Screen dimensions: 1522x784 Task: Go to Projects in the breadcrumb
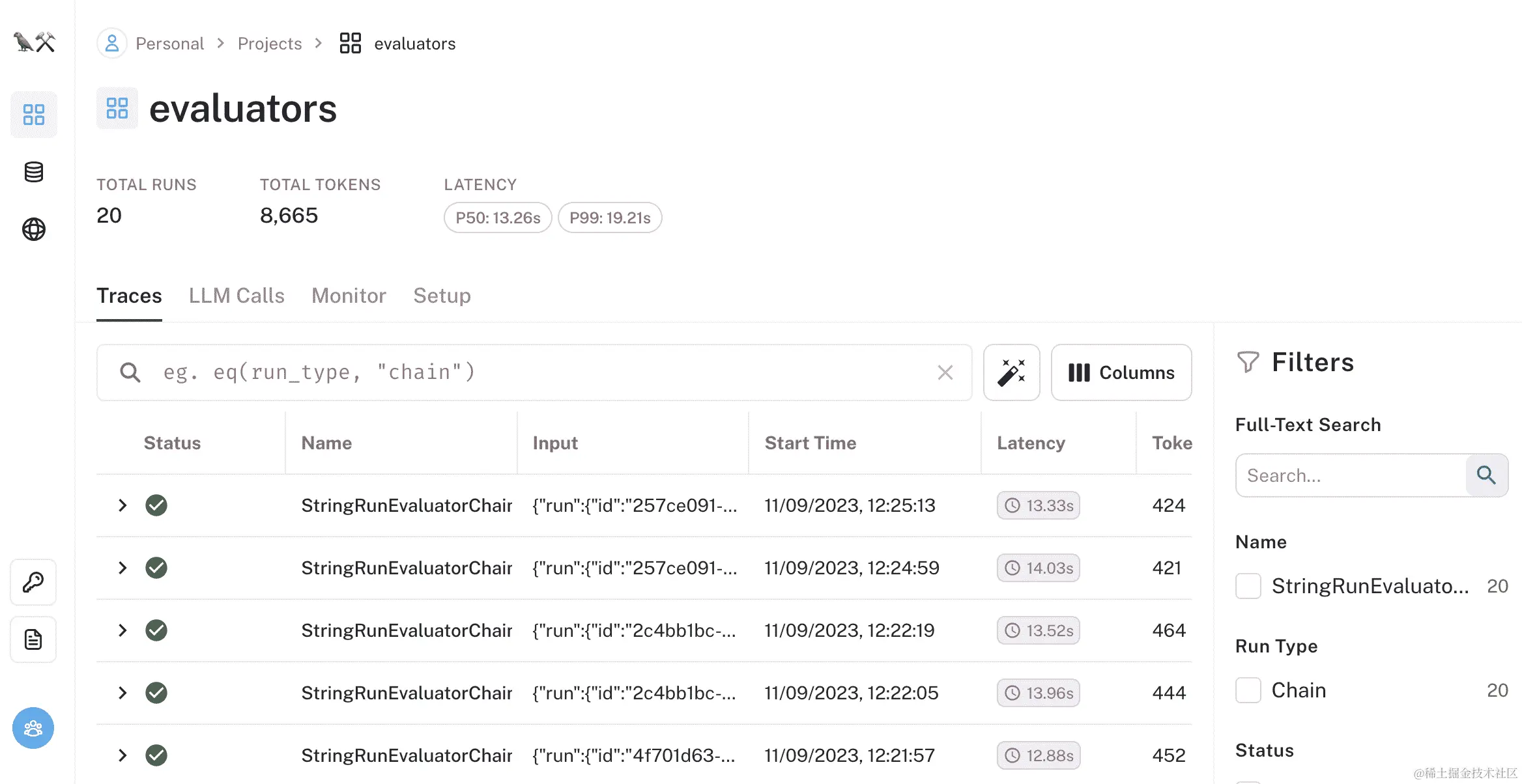coord(270,44)
